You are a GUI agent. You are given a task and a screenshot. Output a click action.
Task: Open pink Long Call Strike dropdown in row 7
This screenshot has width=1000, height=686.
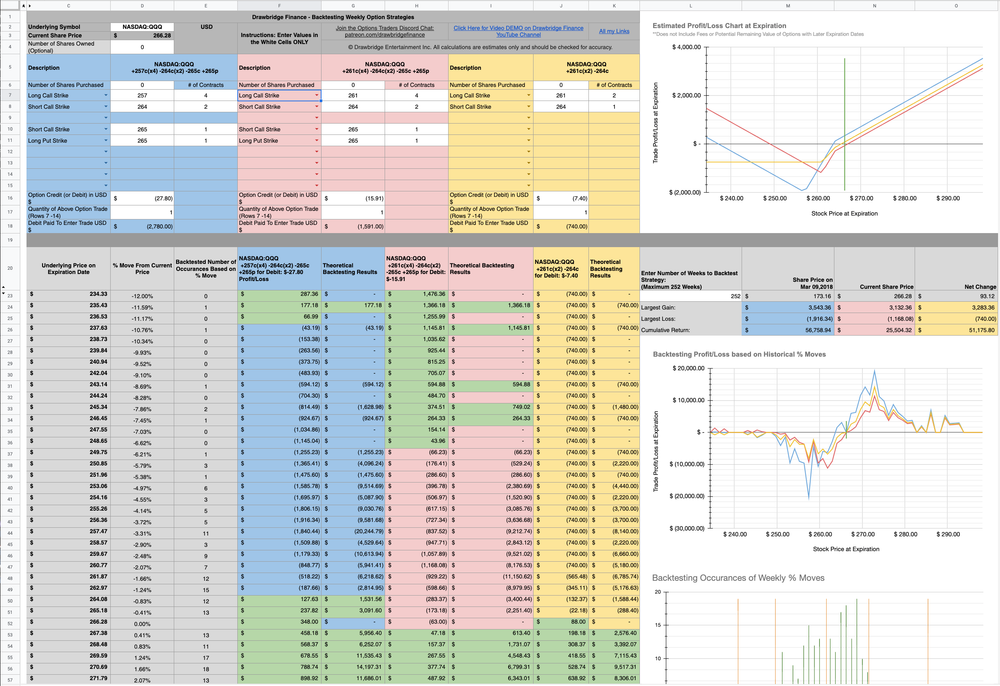click(317, 96)
